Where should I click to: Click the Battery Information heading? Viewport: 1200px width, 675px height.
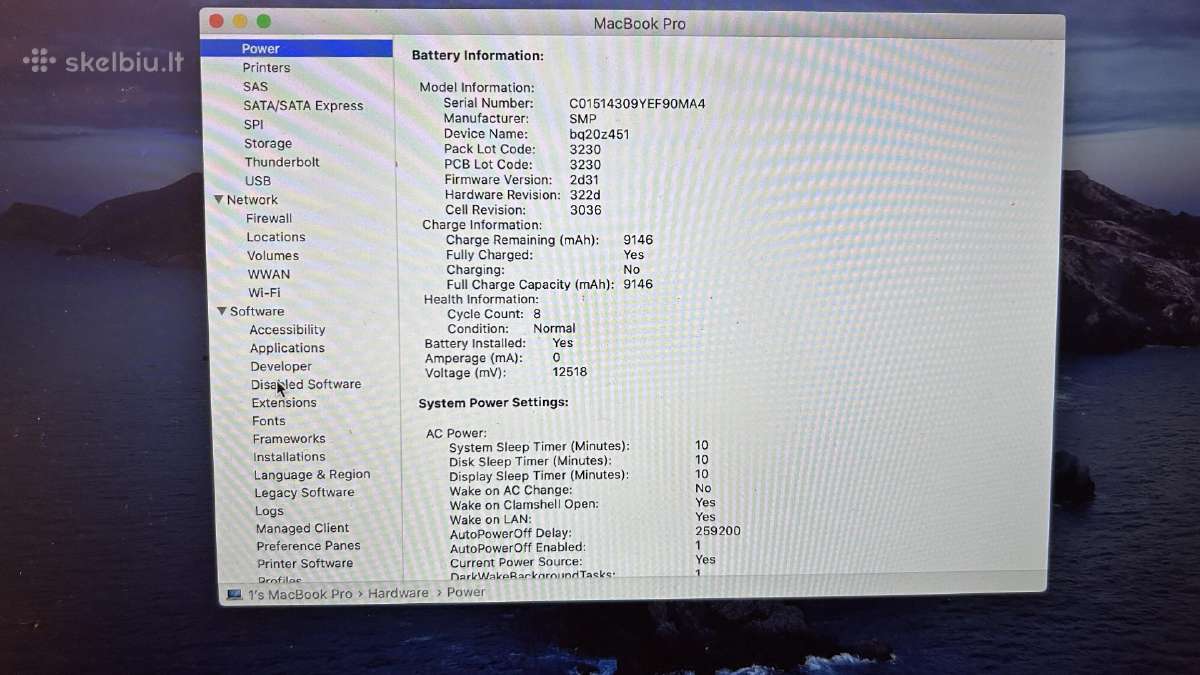(478, 56)
